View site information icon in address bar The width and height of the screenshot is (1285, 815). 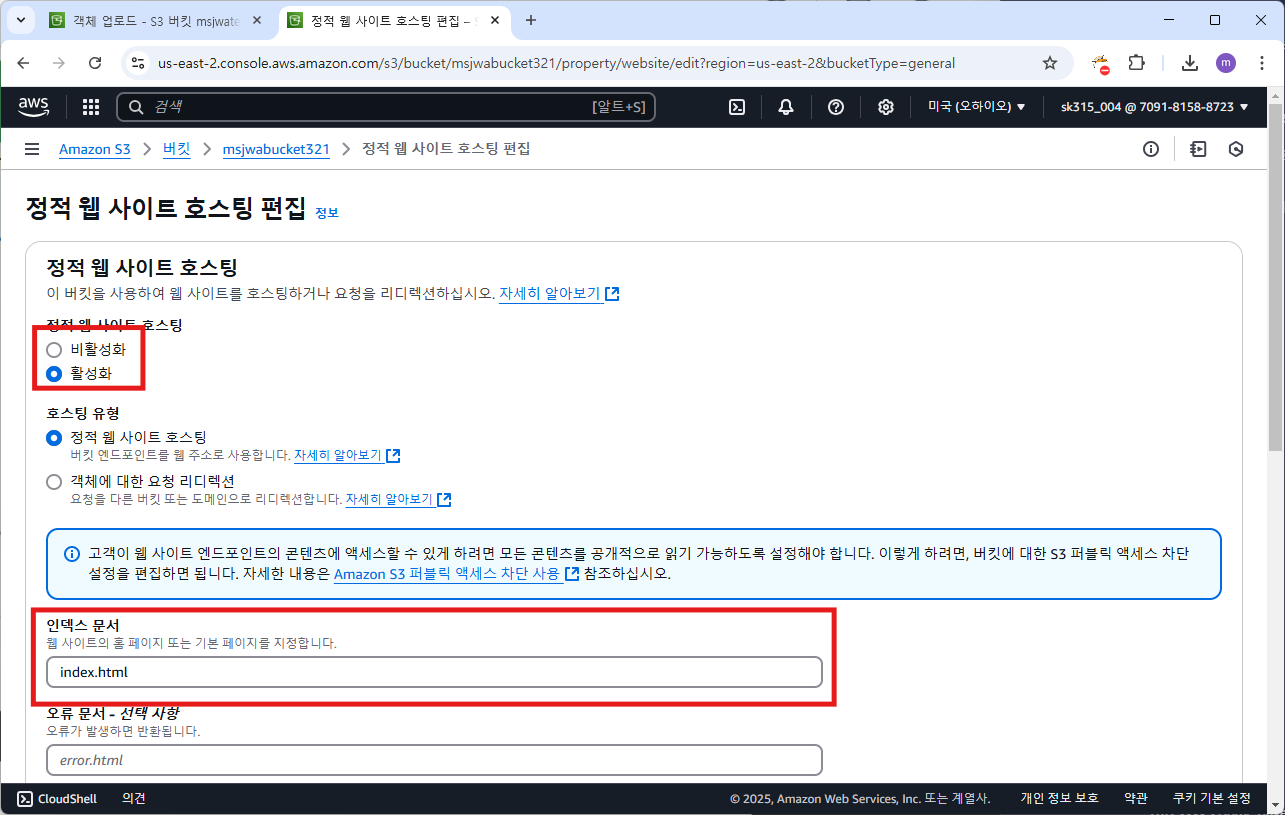140,63
